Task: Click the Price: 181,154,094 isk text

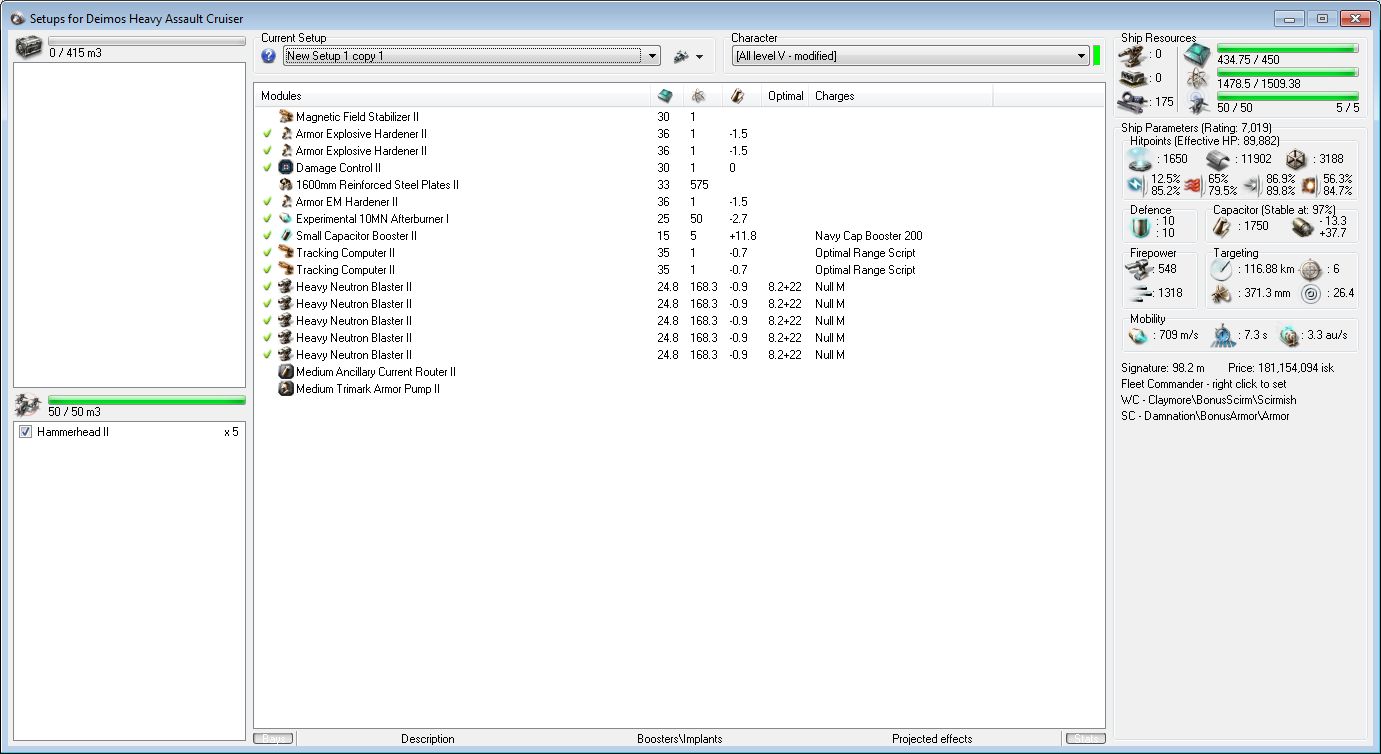Action: [1281, 368]
